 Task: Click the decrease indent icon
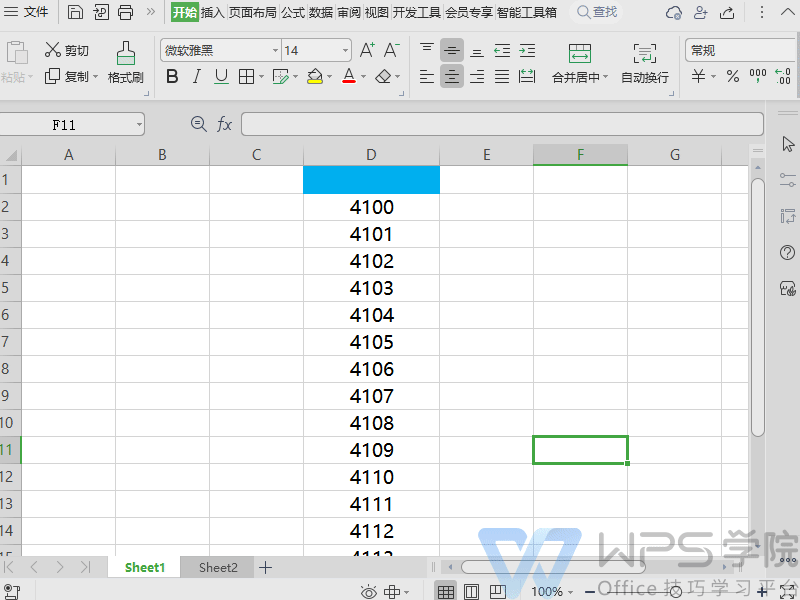(502, 50)
